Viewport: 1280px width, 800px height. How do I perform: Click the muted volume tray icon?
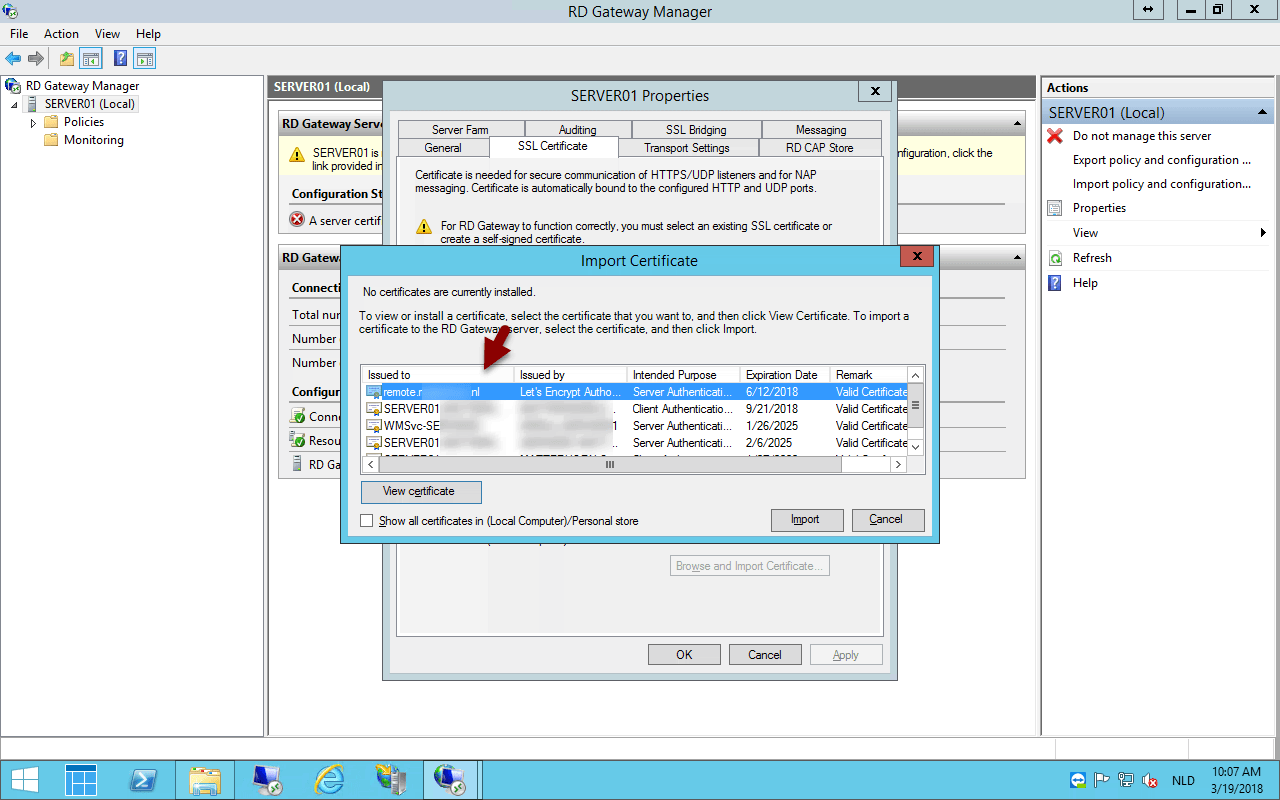coord(1150,780)
